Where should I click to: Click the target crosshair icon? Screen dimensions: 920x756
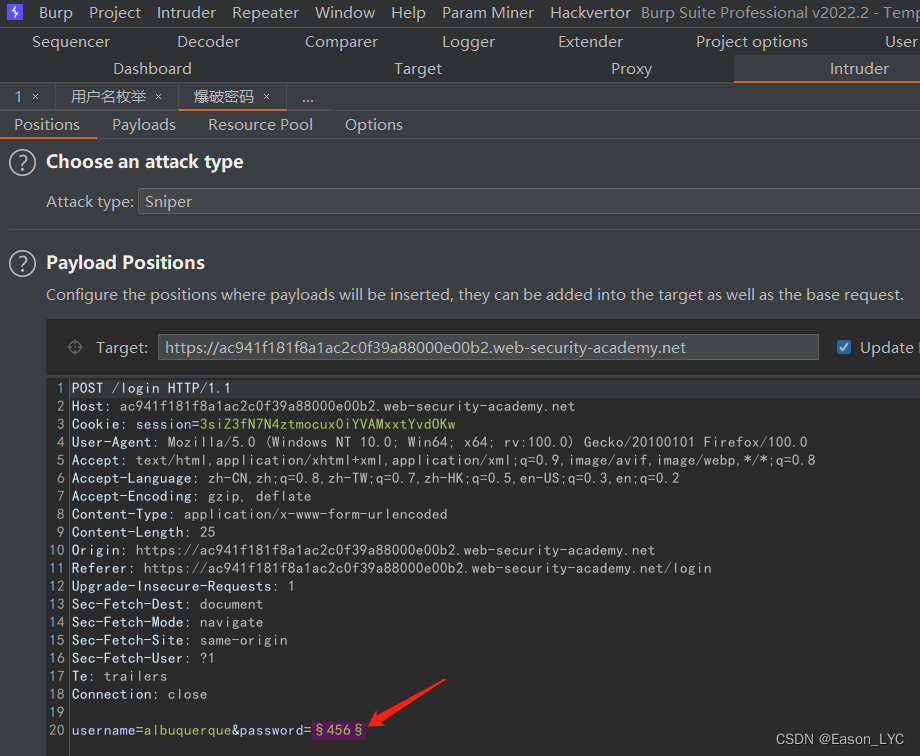click(75, 347)
